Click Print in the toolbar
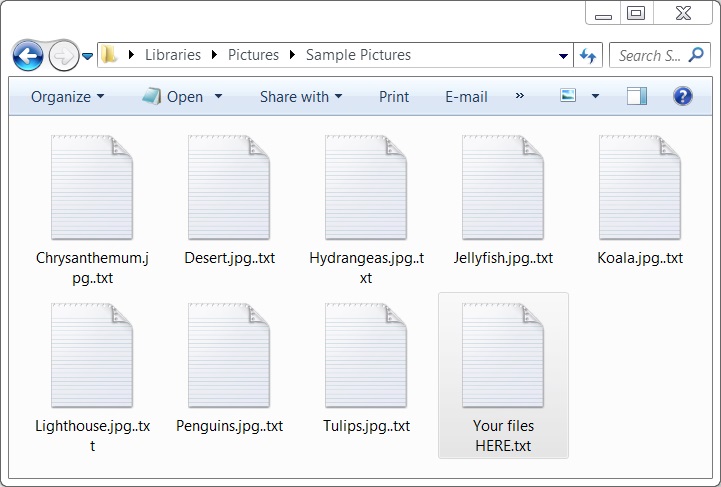721x487 pixels. (x=394, y=97)
